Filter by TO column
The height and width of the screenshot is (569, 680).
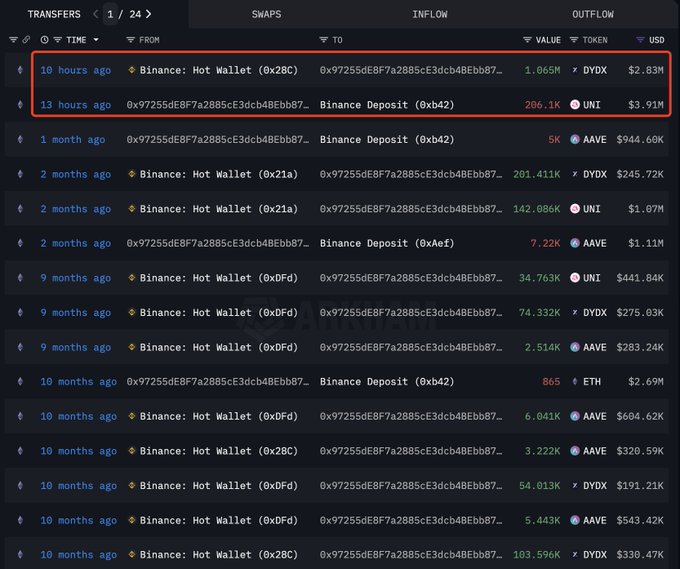(x=324, y=40)
